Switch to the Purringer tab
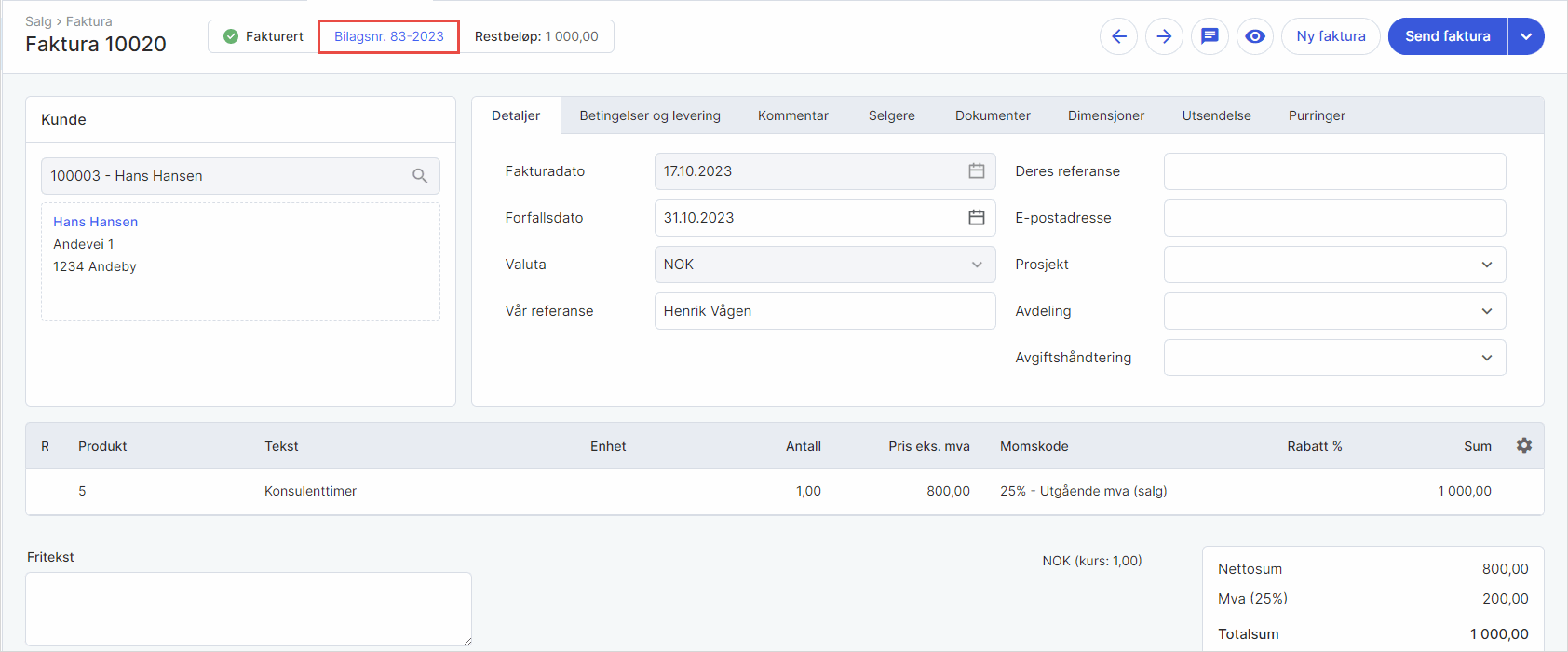 click(x=1317, y=115)
